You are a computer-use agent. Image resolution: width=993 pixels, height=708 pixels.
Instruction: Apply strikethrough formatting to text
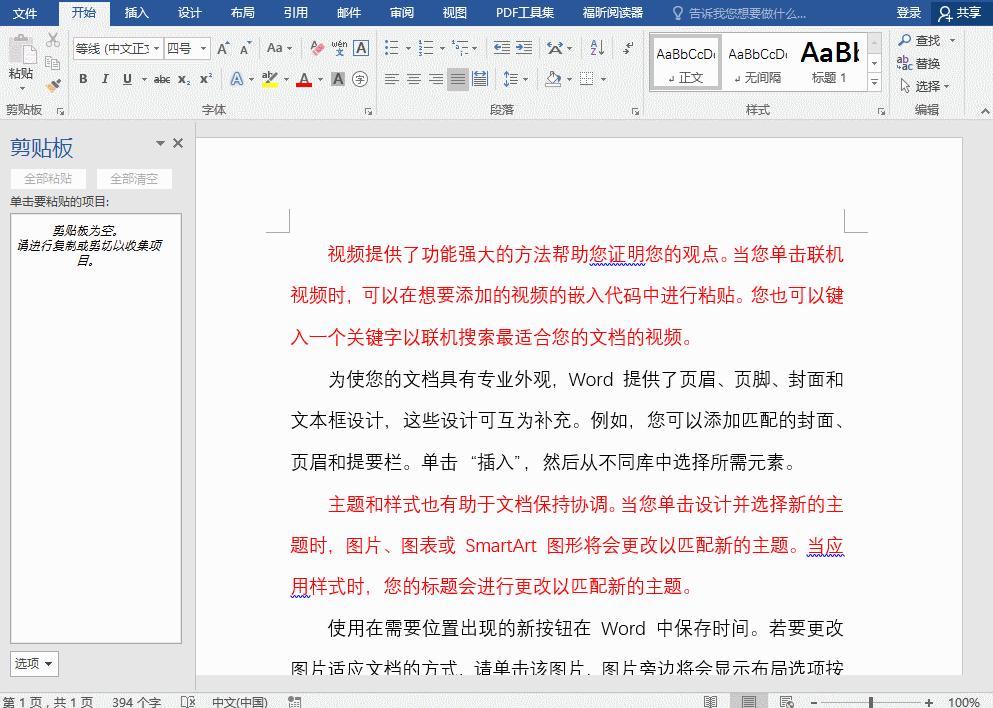point(163,79)
